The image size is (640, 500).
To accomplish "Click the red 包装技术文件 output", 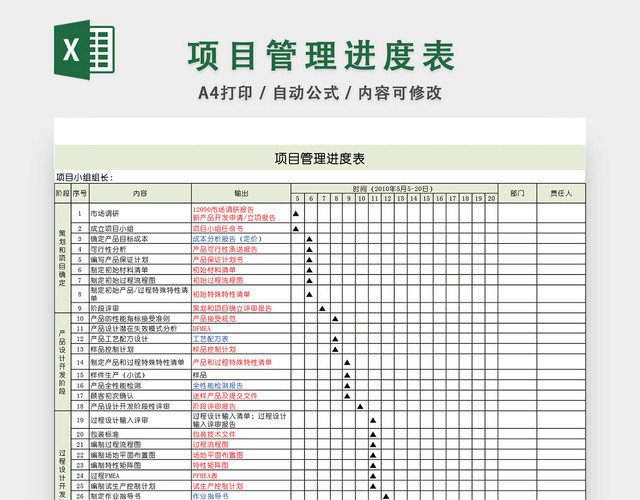I will [x=214, y=434].
